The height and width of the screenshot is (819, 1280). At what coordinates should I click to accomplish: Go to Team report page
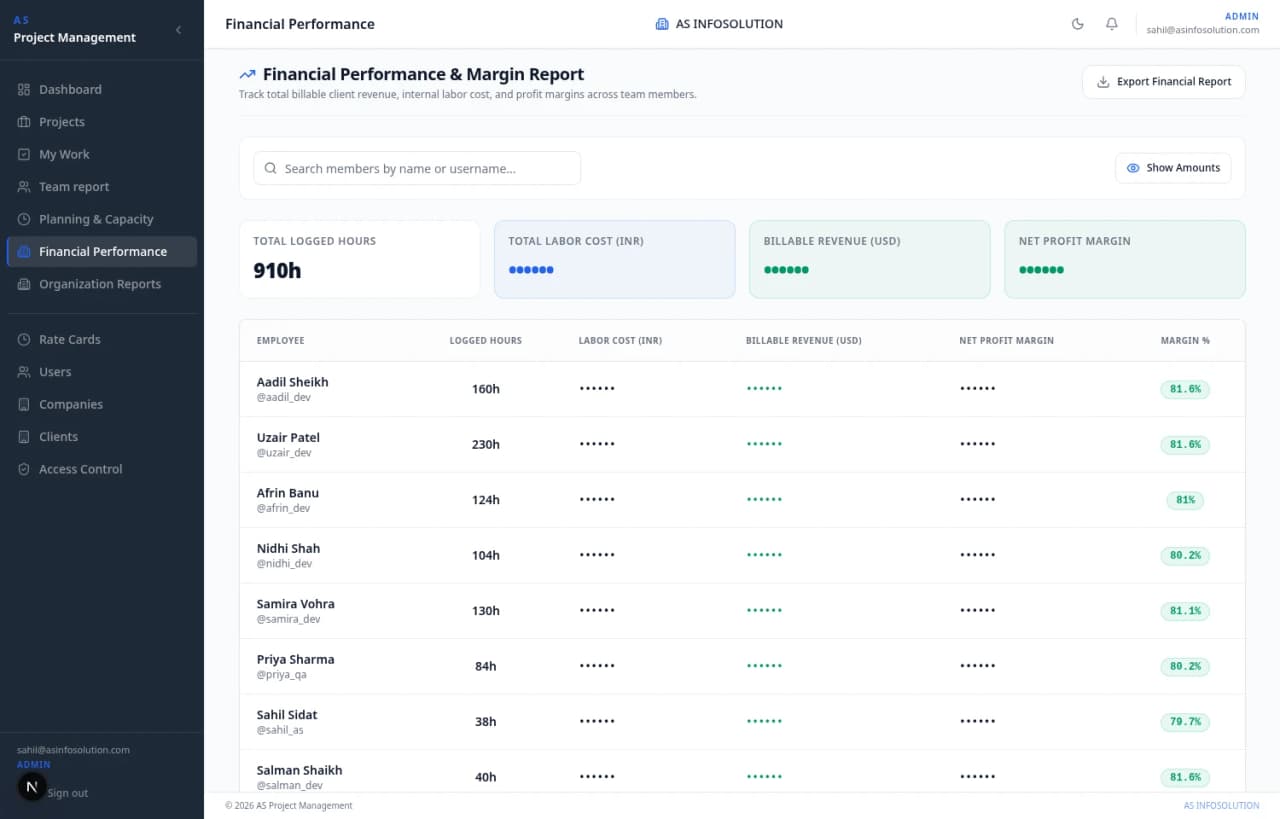click(x=102, y=187)
